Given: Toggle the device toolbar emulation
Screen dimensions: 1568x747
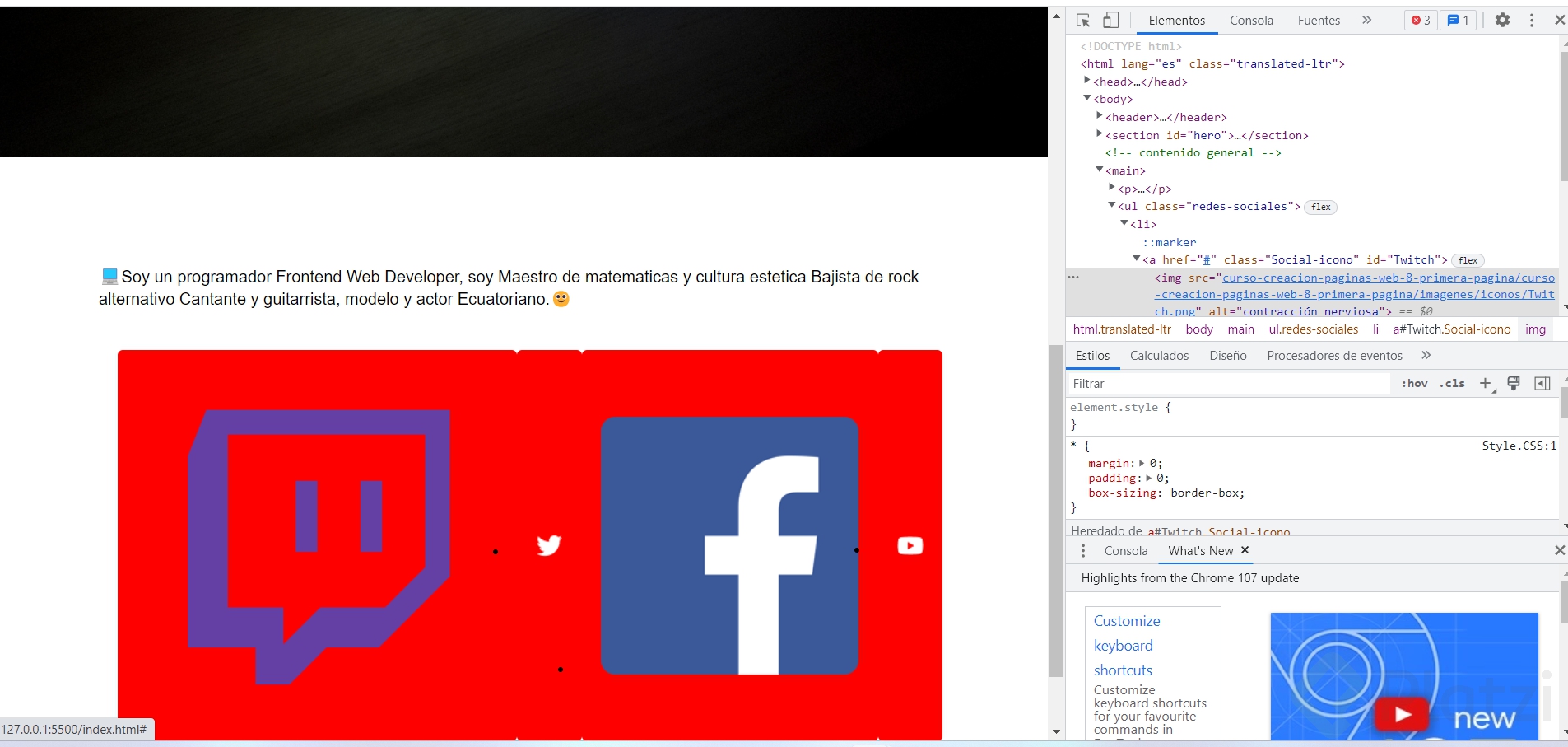Looking at the screenshot, I should (1111, 20).
